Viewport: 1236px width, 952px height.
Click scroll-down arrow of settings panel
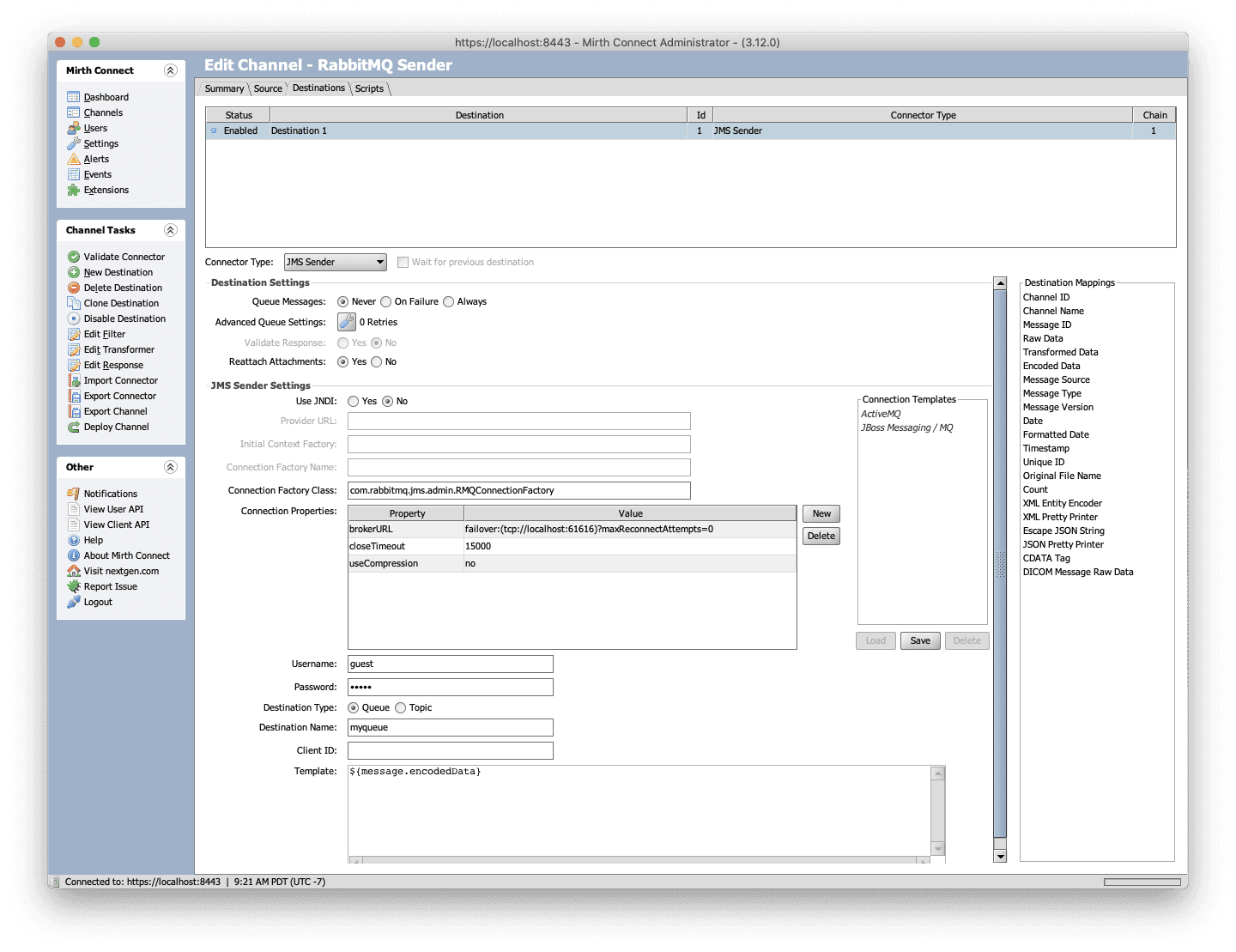coord(1000,856)
